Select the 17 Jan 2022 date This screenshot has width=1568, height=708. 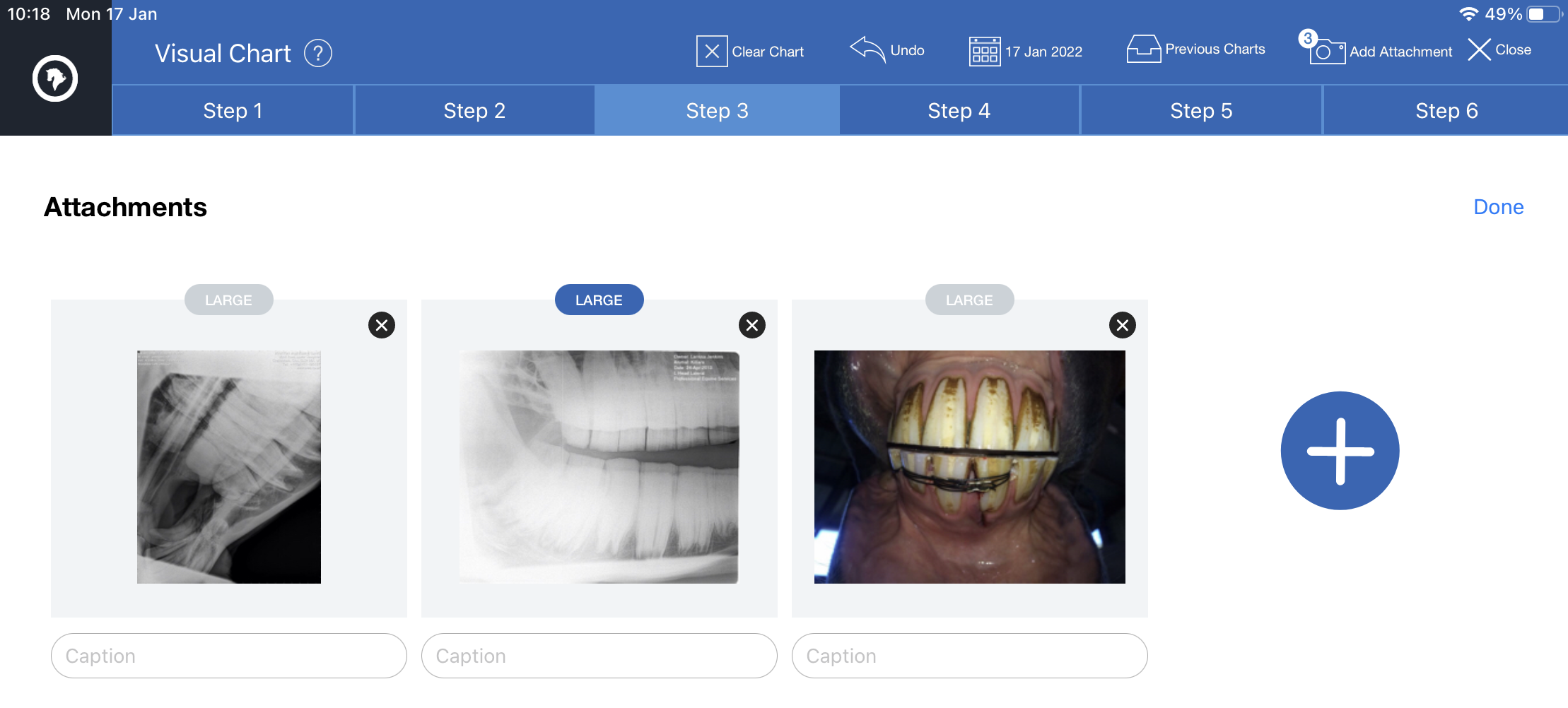point(1043,52)
